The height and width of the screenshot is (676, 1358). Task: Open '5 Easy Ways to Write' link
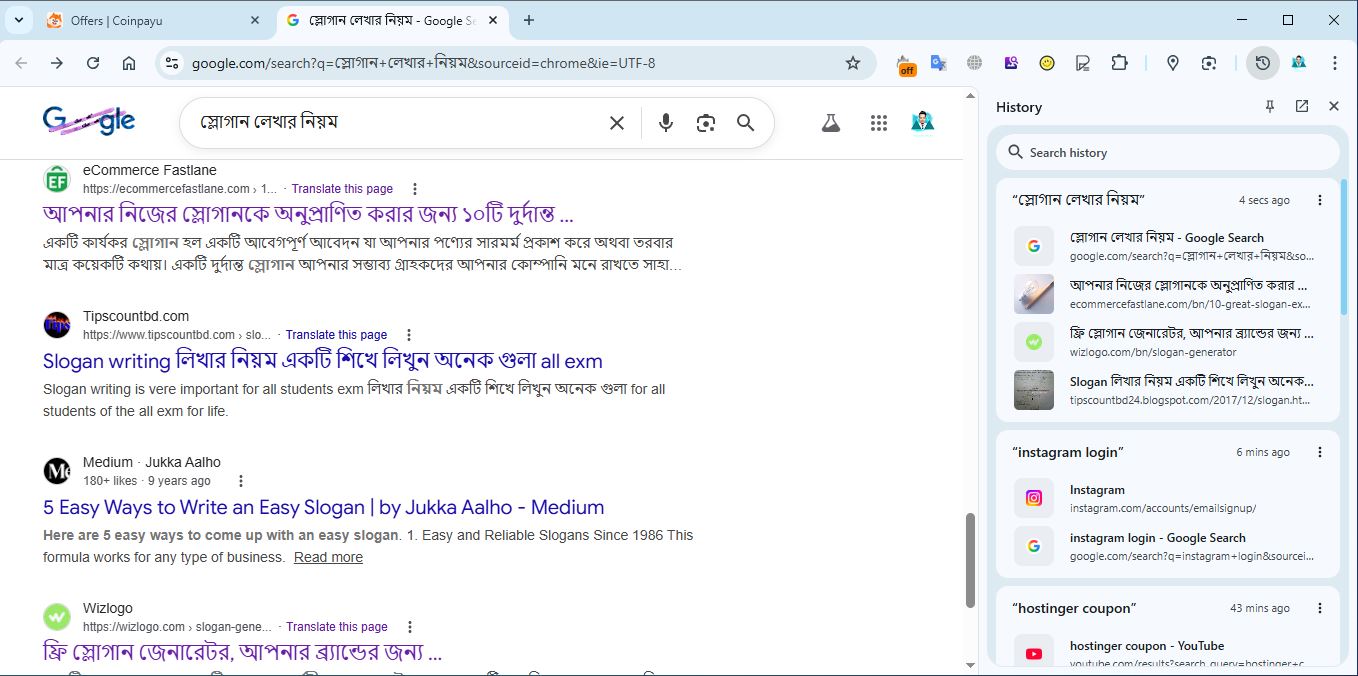[324, 507]
